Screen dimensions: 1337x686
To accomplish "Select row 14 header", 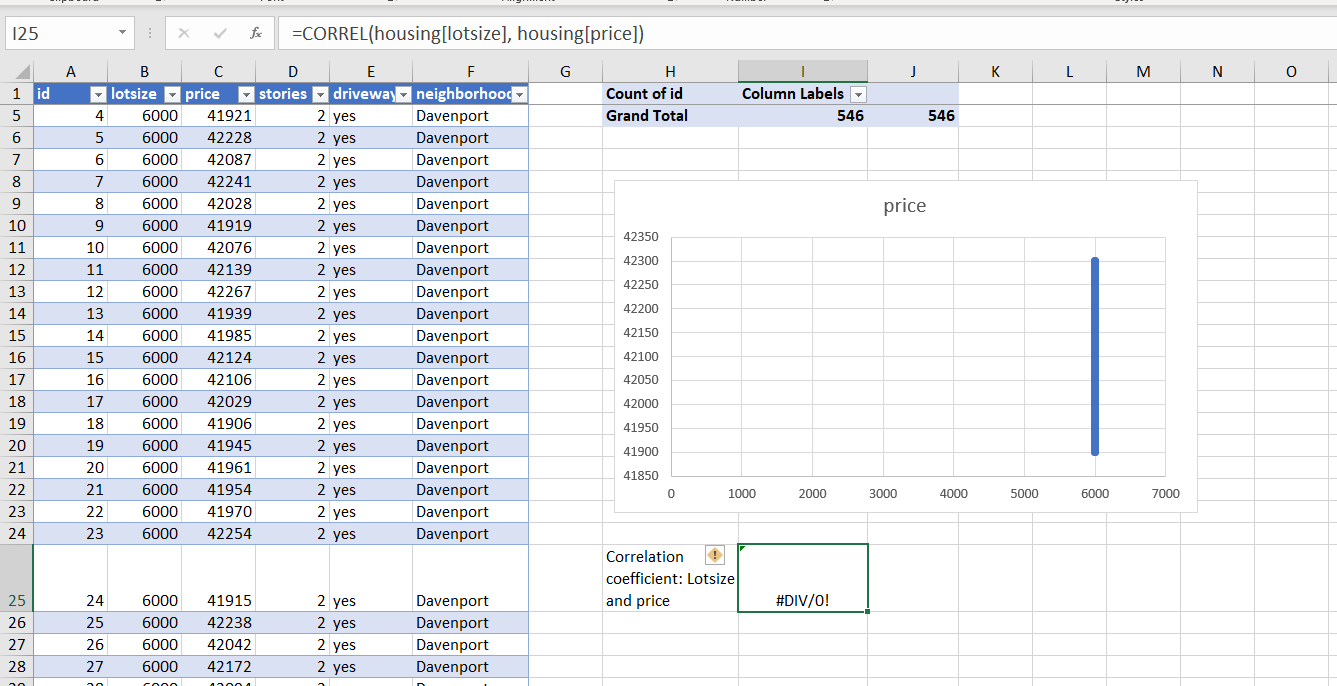I will [17, 314].
